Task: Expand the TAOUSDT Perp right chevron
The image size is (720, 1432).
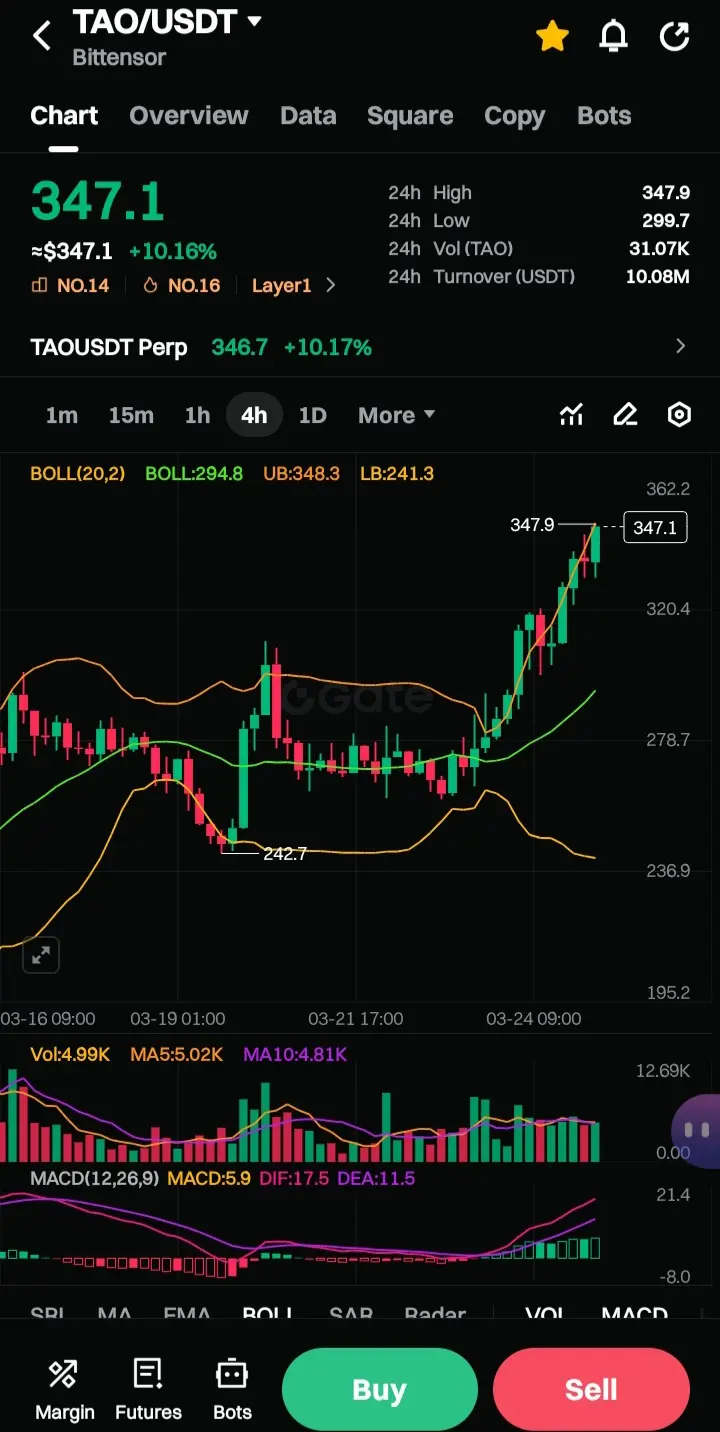Action: pos(681,347)
